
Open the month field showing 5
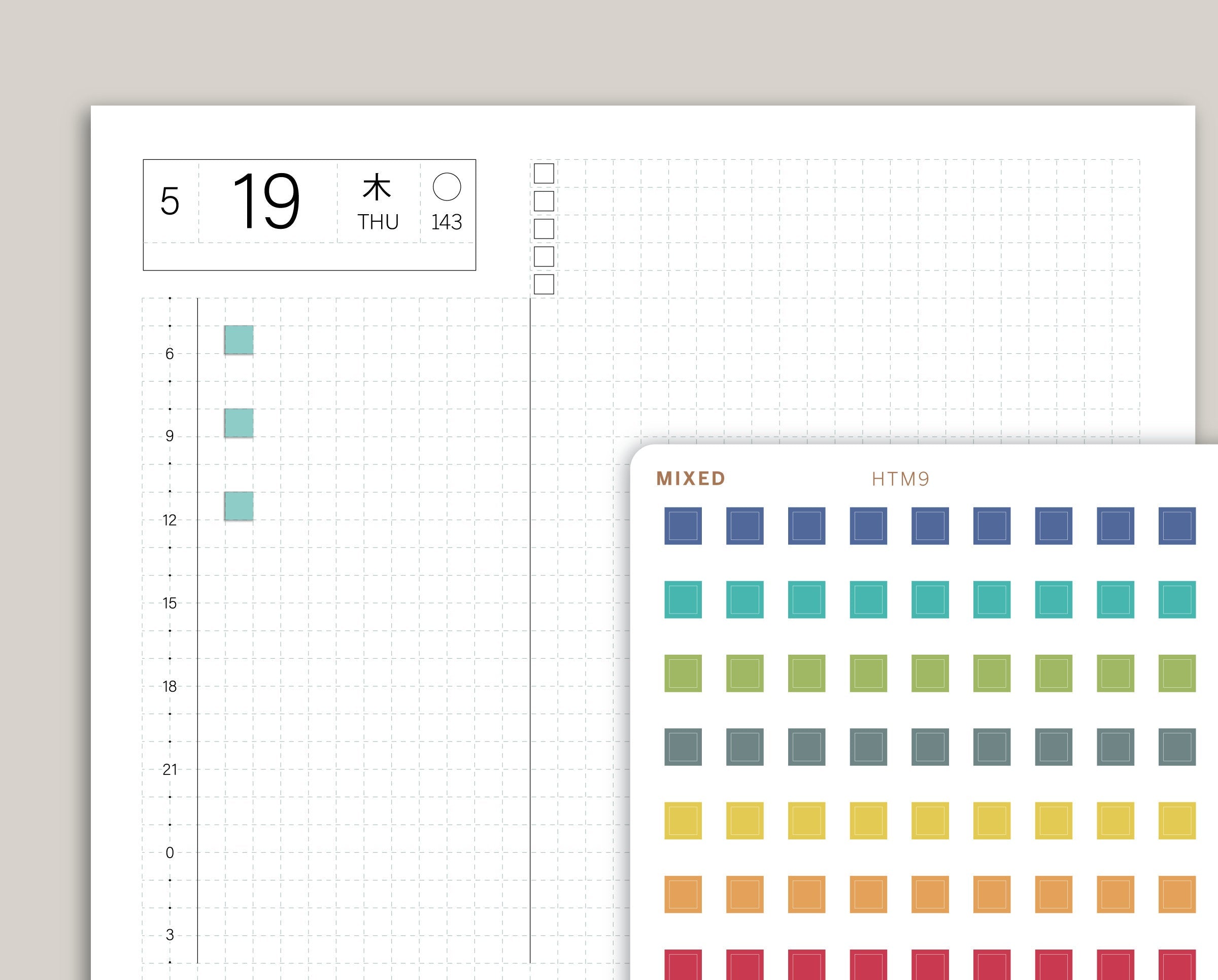tap(171, 199)
